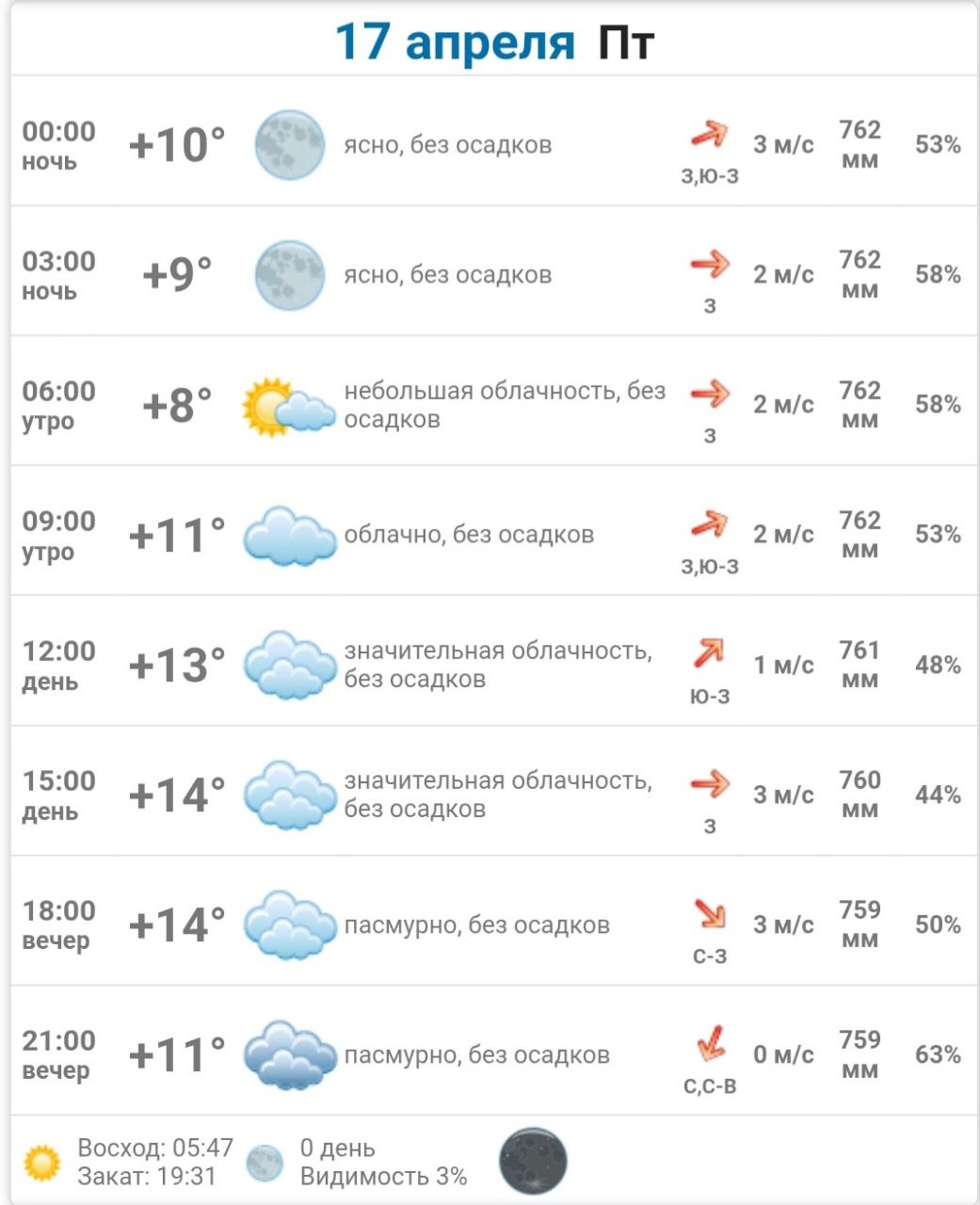Click the wind arrow in the 12:00 row
The image size is (980, 1205).
coord(710,652)
